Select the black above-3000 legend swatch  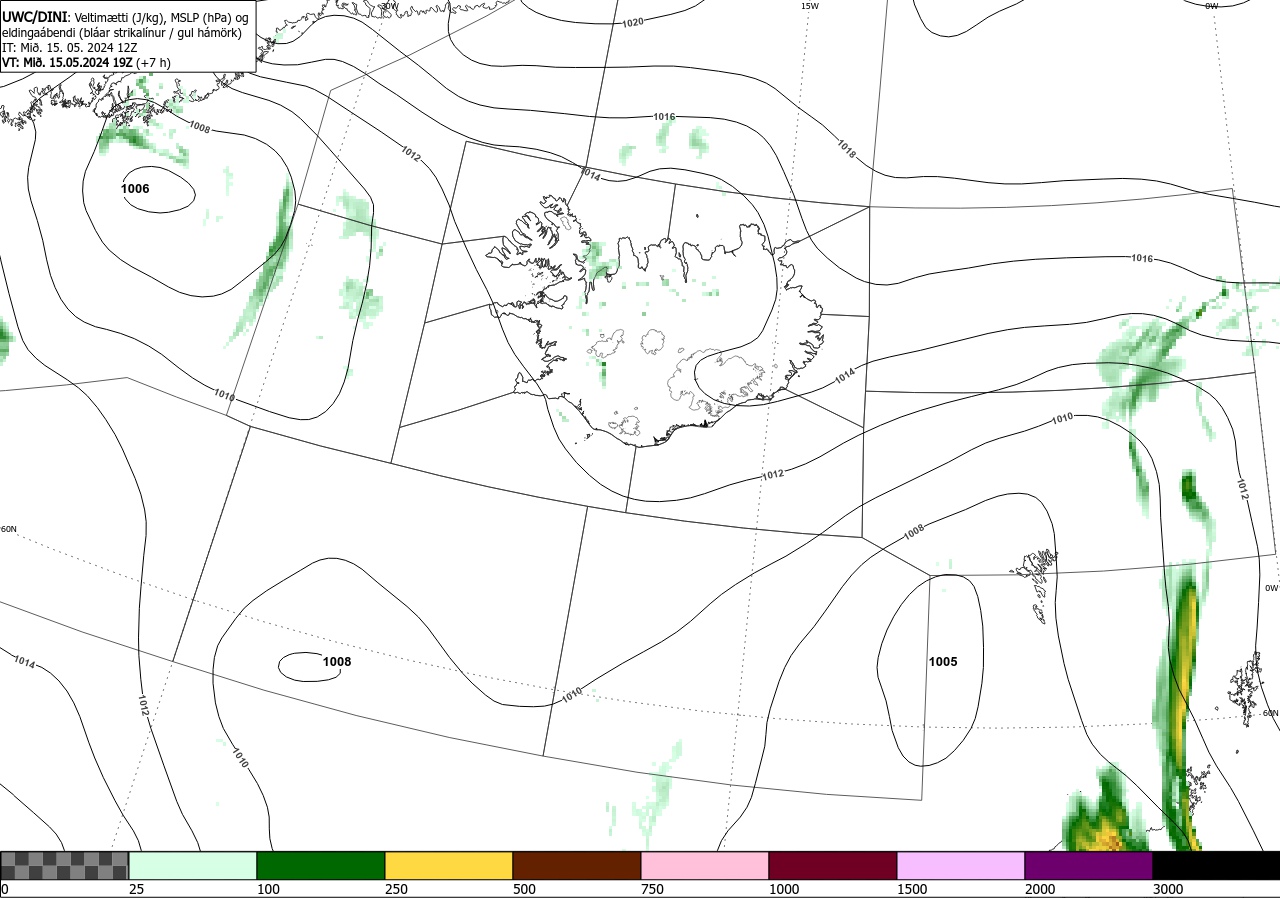tap(1216, 865)
